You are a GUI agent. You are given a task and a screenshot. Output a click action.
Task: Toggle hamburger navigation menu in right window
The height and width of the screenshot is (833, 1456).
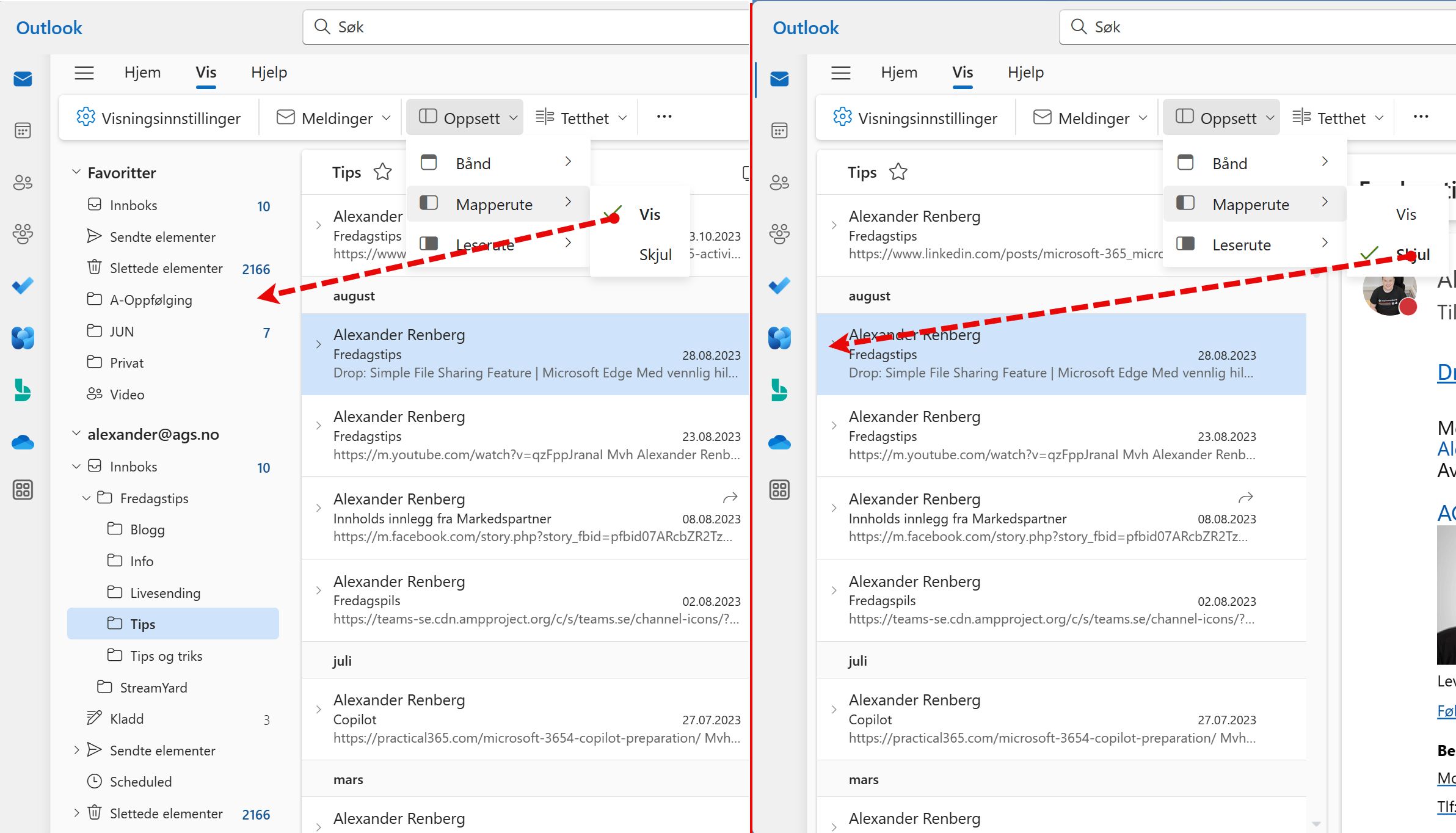click(x=841, y=73)
